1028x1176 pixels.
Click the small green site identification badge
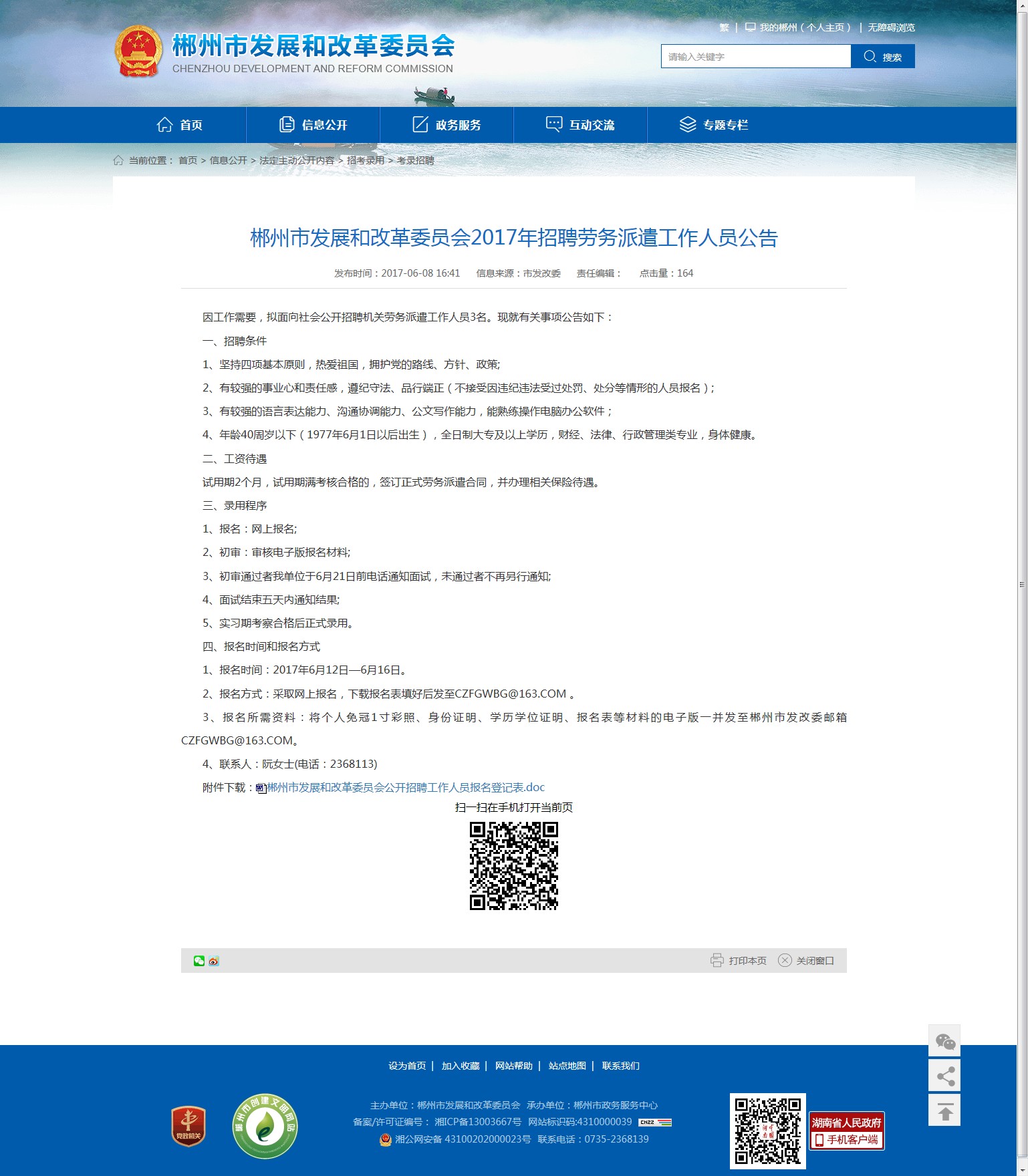coord(655,1123)
